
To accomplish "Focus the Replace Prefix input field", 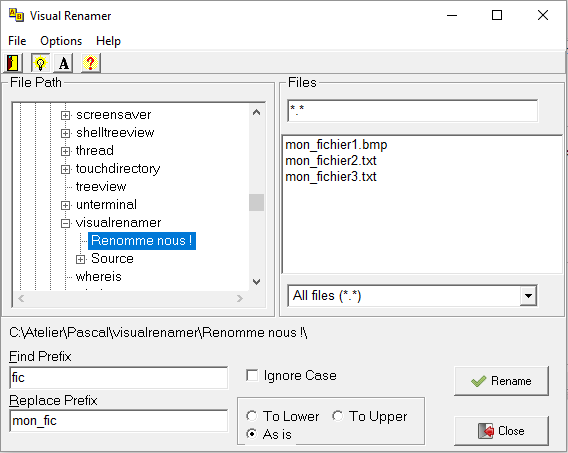I will click(x=119, y=421).
